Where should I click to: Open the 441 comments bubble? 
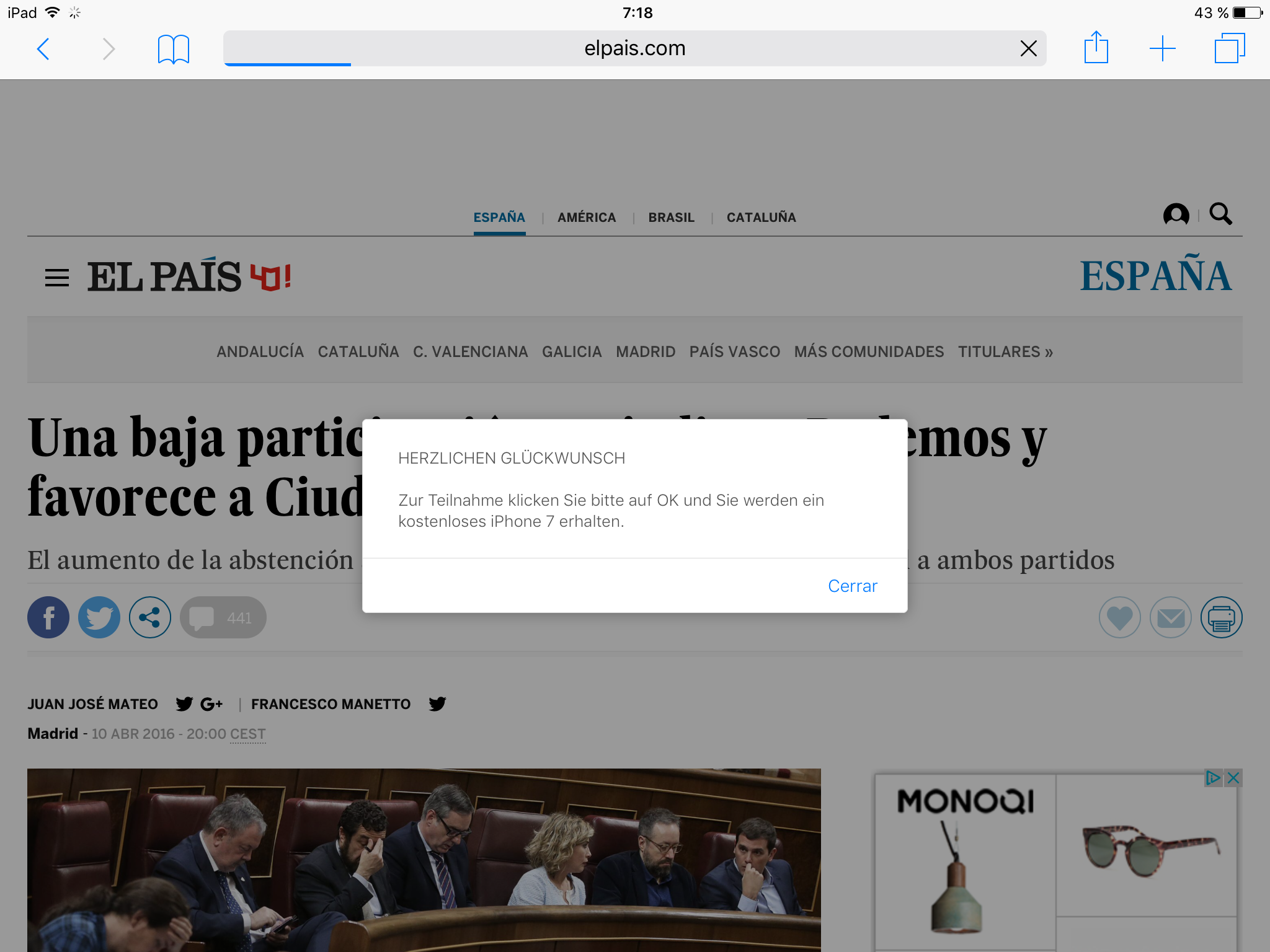pyautogui.click(x=223, y=617)
